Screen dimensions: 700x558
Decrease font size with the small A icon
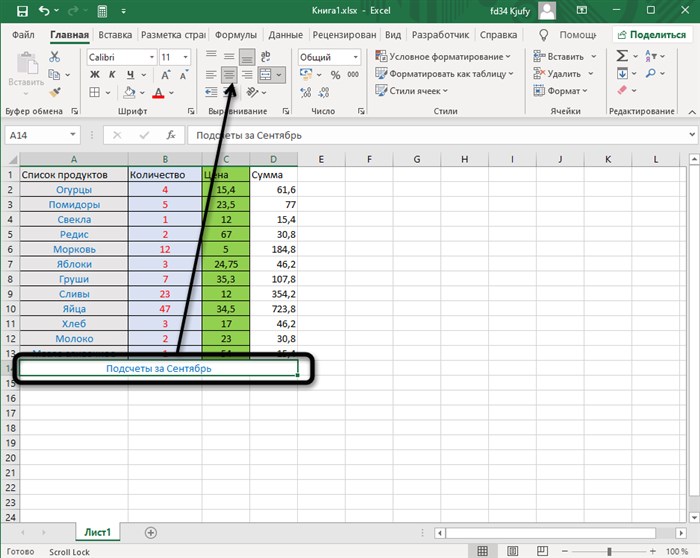tap(184, 75)
